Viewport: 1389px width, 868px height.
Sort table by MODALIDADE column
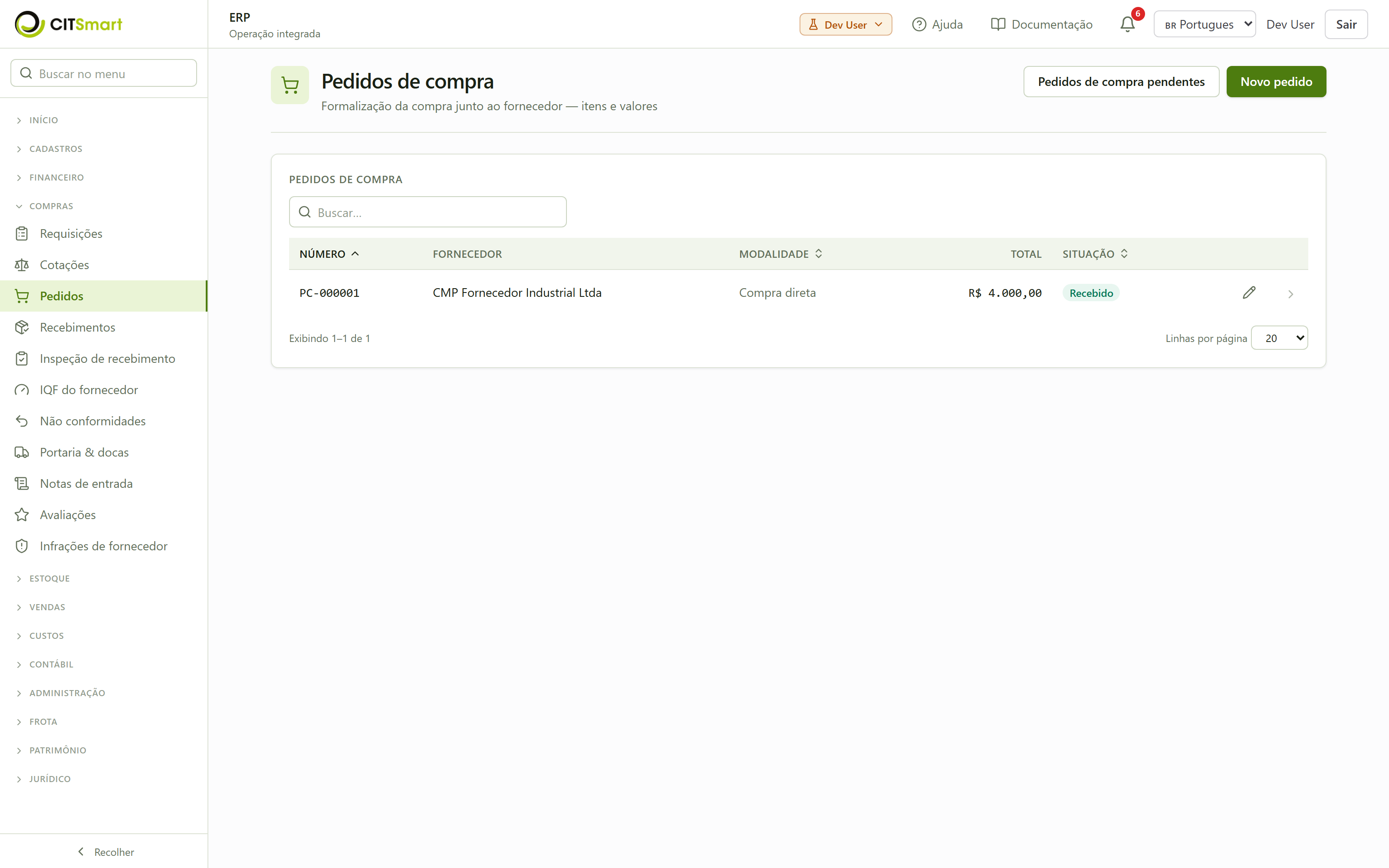tap(780, 254)
